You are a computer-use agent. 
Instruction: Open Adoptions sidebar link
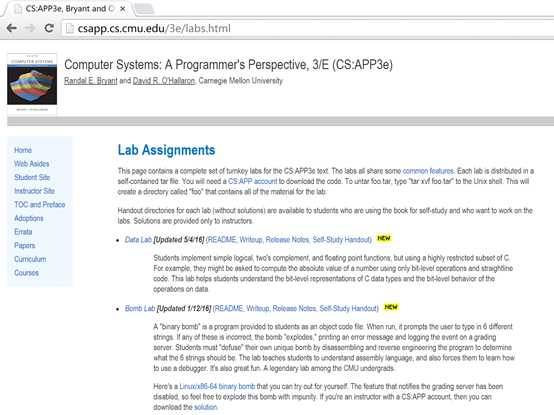pos(29,218)
